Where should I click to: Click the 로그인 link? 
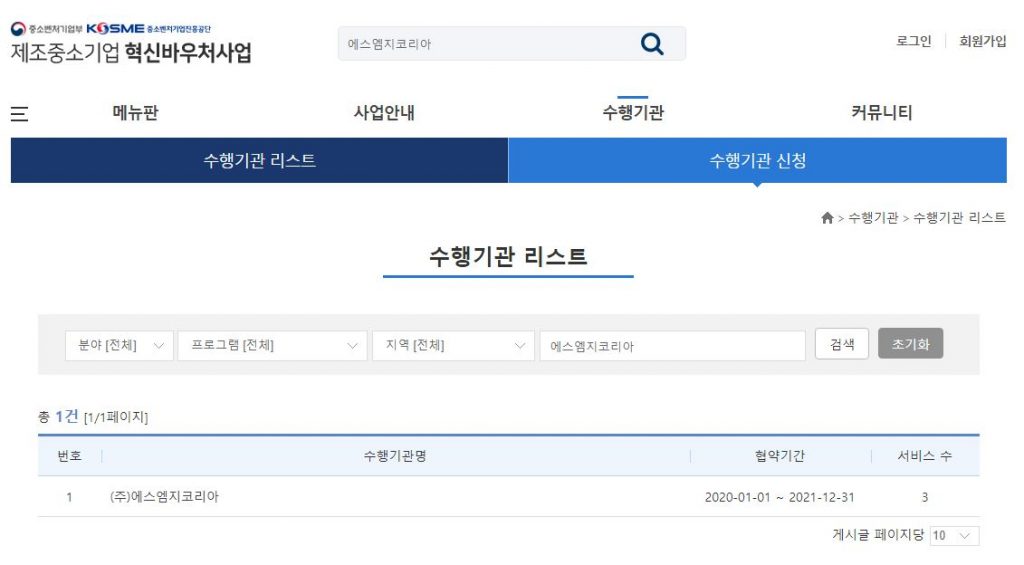(x=913, y=41)
